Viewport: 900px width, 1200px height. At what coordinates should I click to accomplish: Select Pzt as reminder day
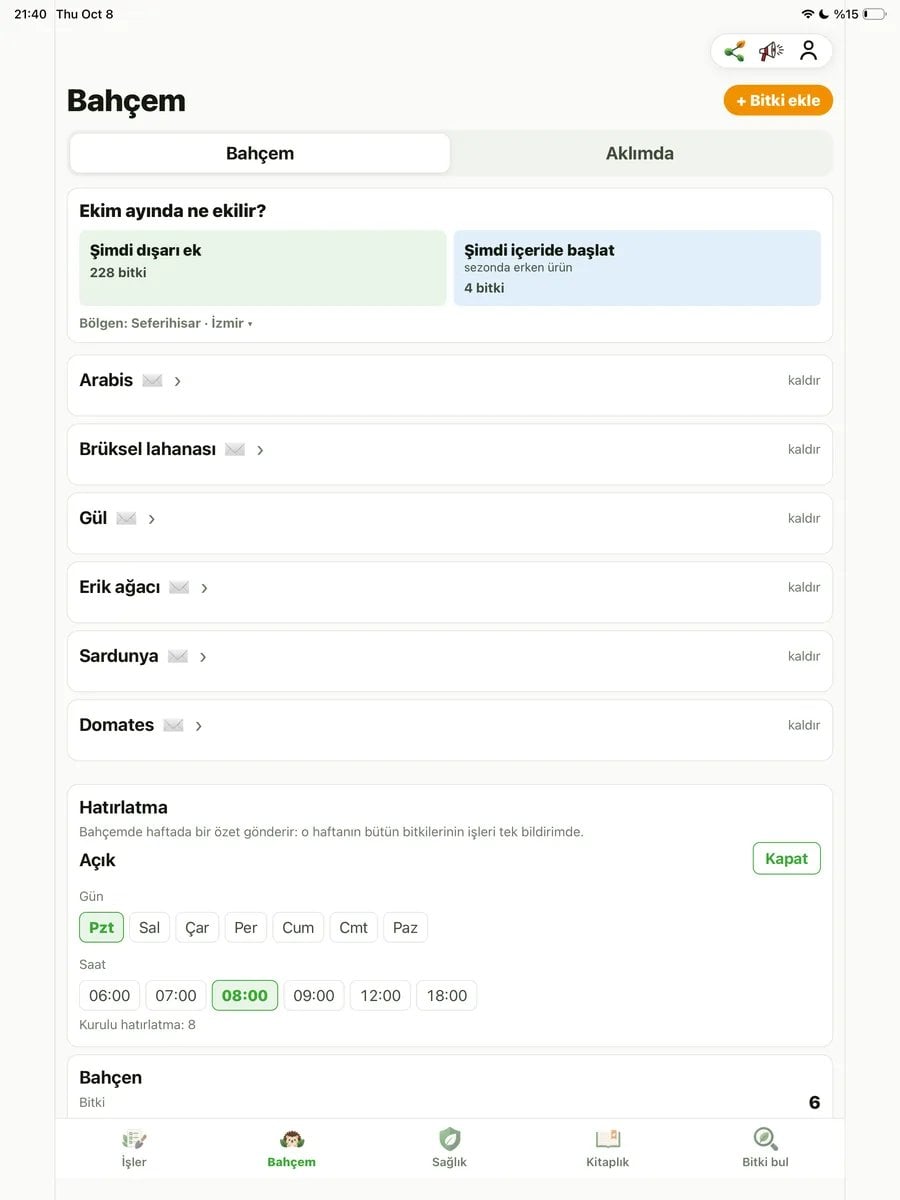[102, 927]
